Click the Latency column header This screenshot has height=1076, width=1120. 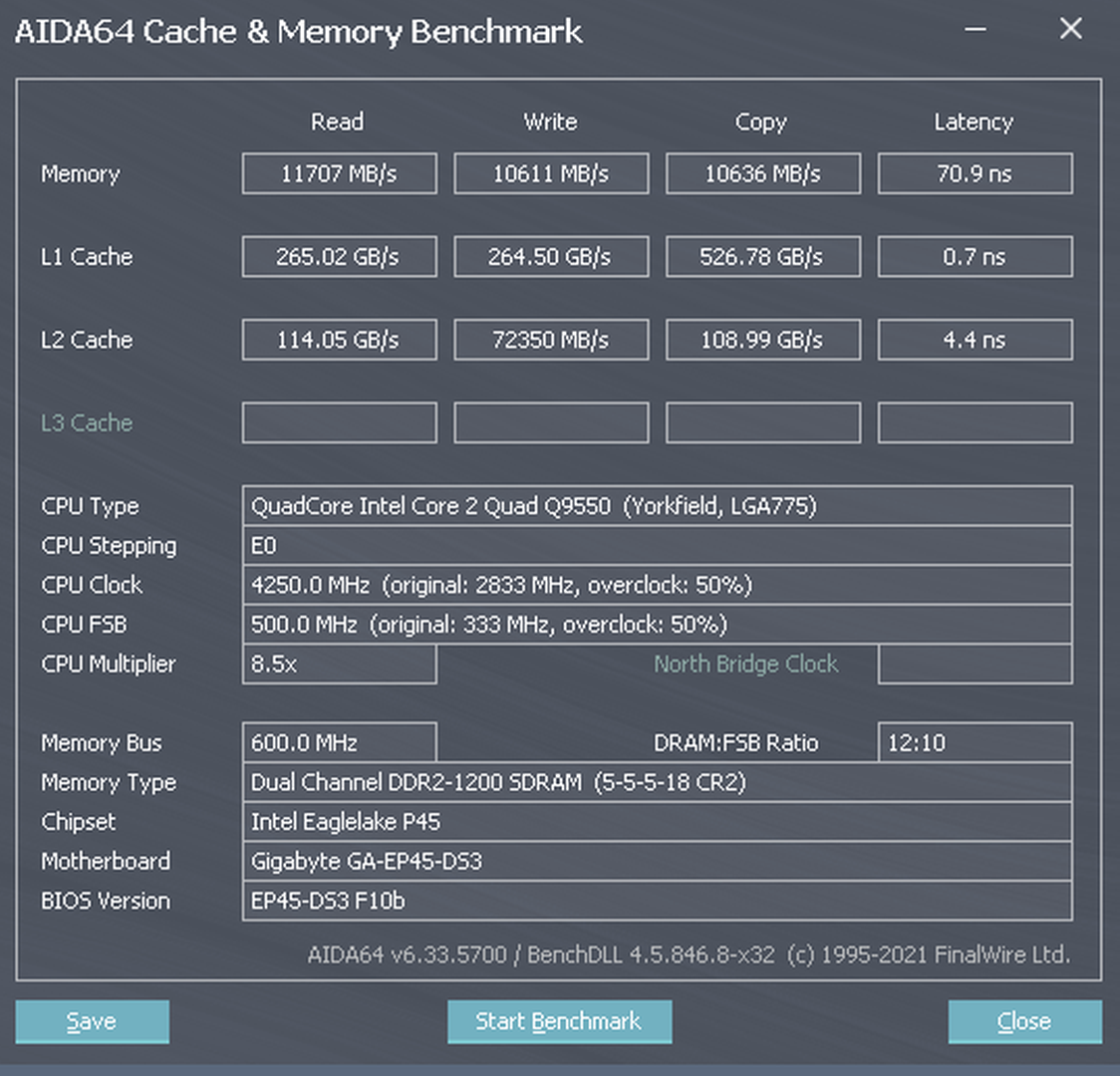pyautogui.click(x=974, y=123)
